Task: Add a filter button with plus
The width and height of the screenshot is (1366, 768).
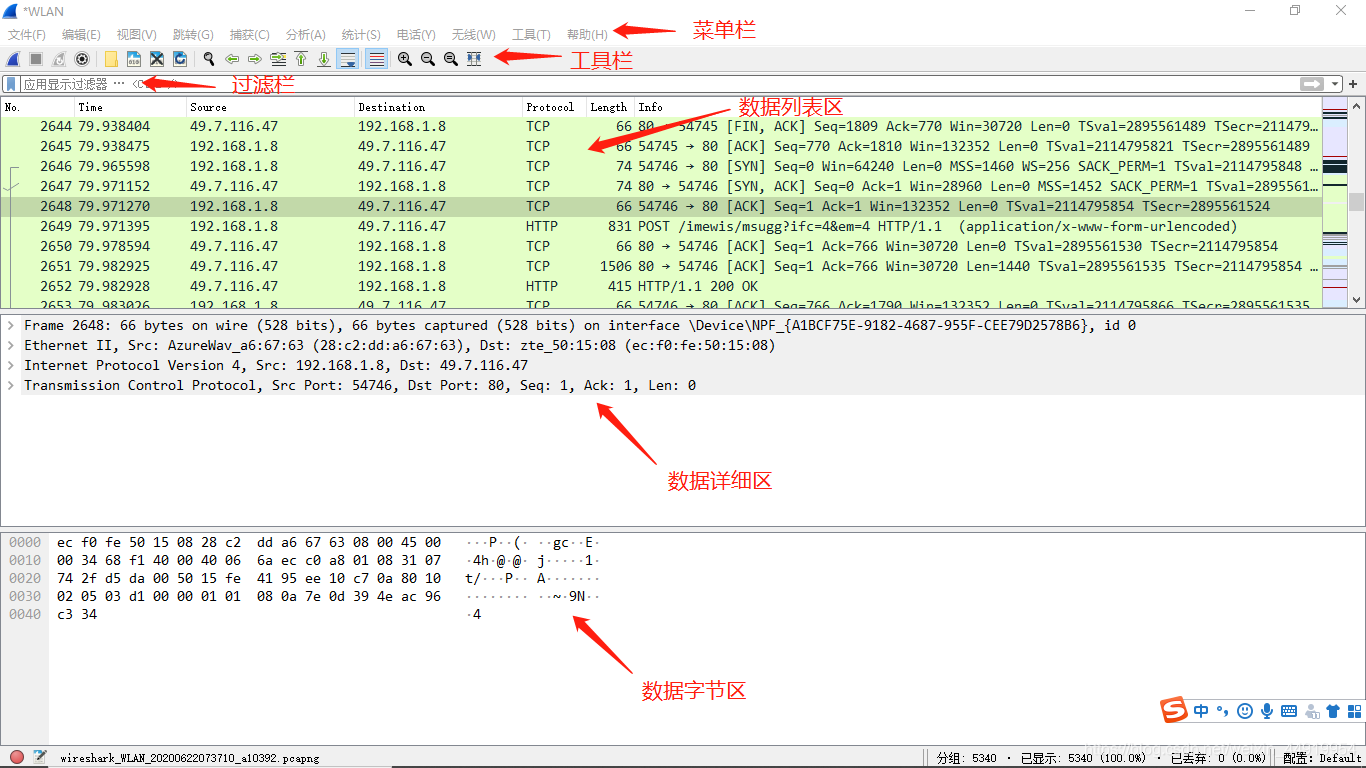Action: [x=1354, y=84]
